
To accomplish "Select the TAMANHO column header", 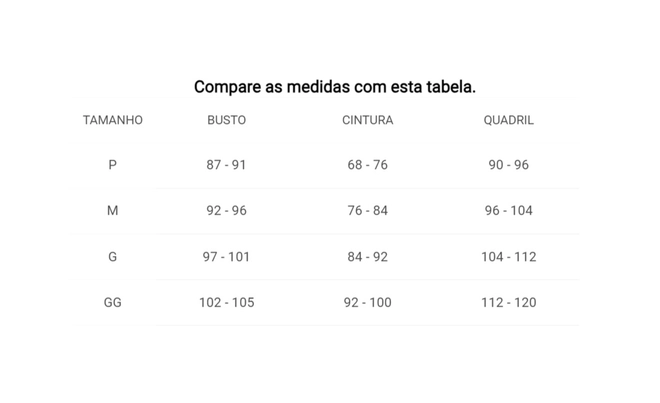I will [113, 120].
